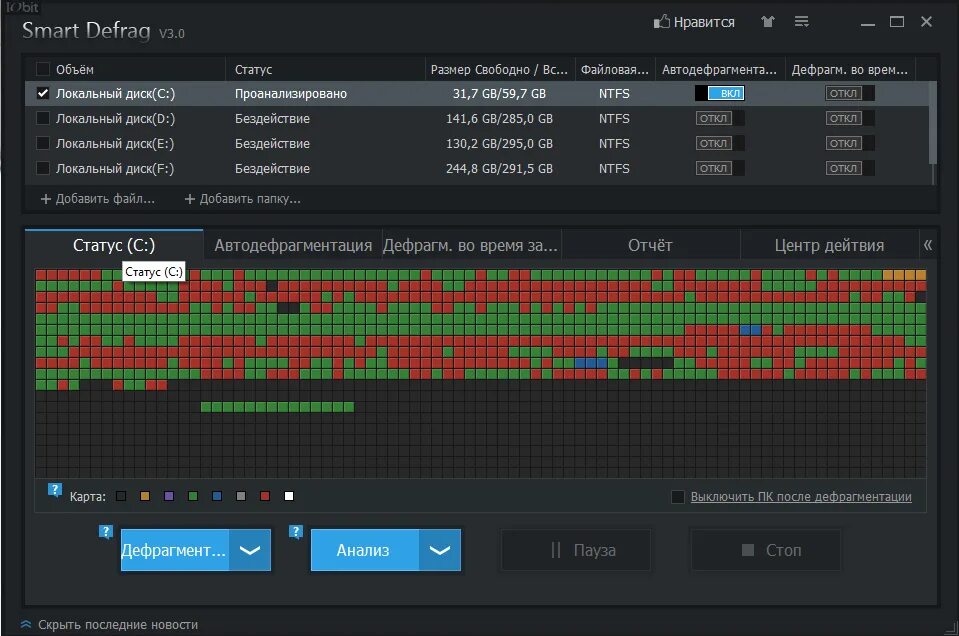Tick the Объём select-all checkbox
Viewport: 959px width, 636px height.
point(43,69)
